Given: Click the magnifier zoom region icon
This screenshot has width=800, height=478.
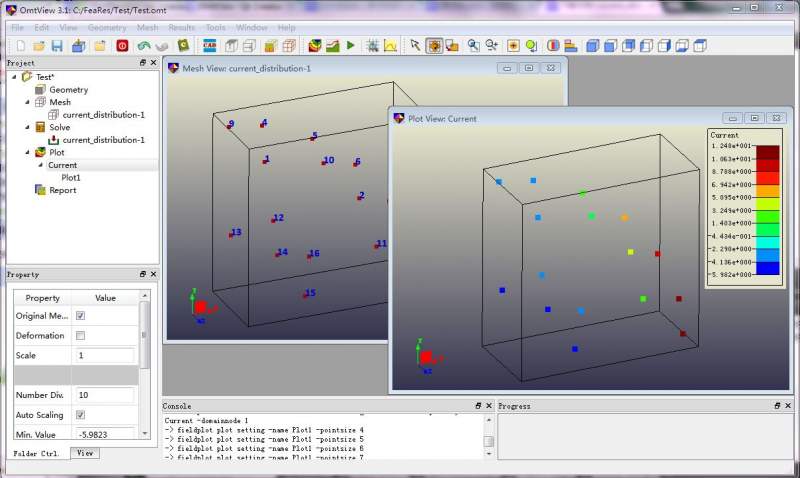Looking at the screenshot, I should coord(473,46).
